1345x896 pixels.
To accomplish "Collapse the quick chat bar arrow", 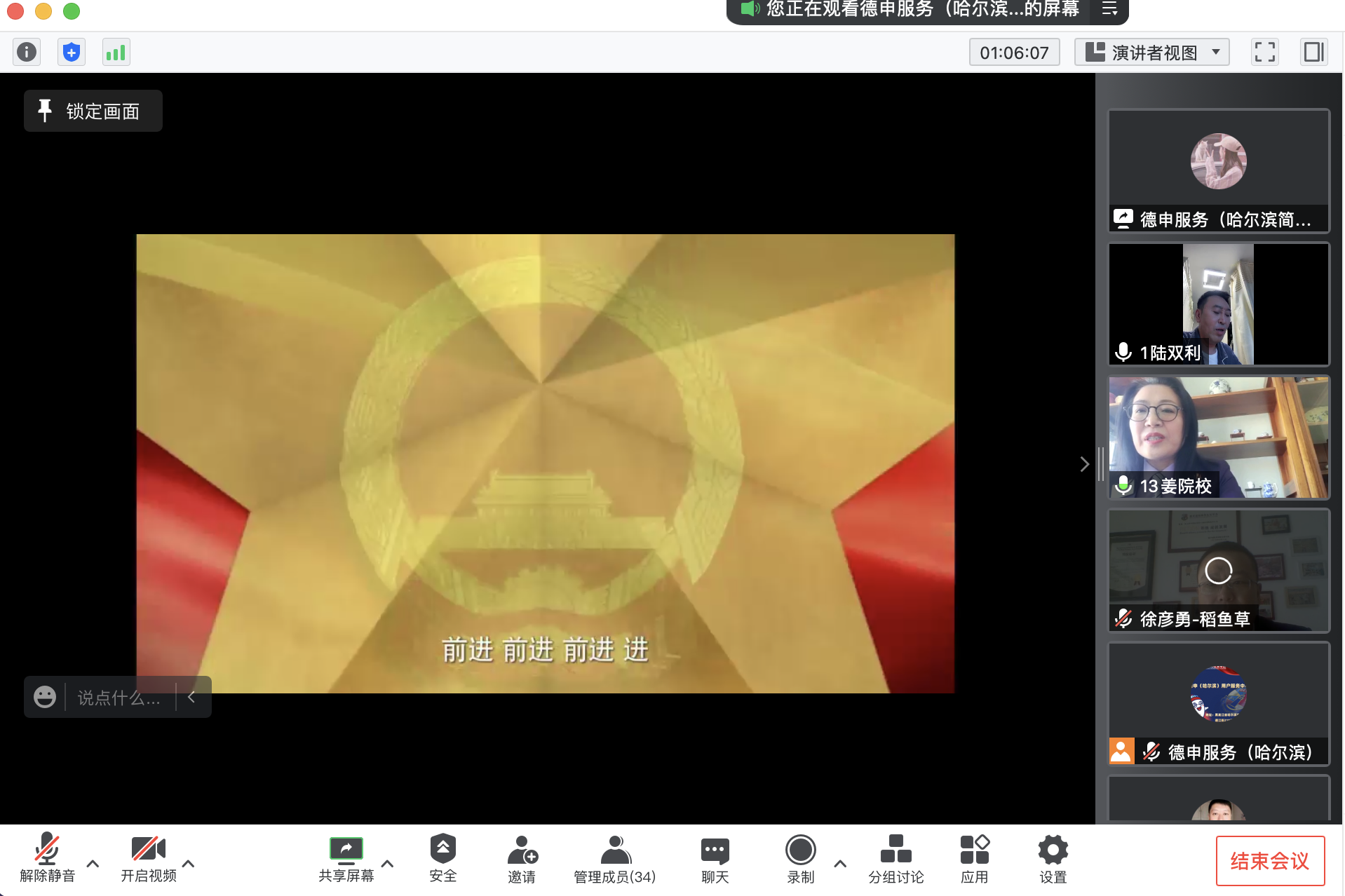I will (191, 697).
